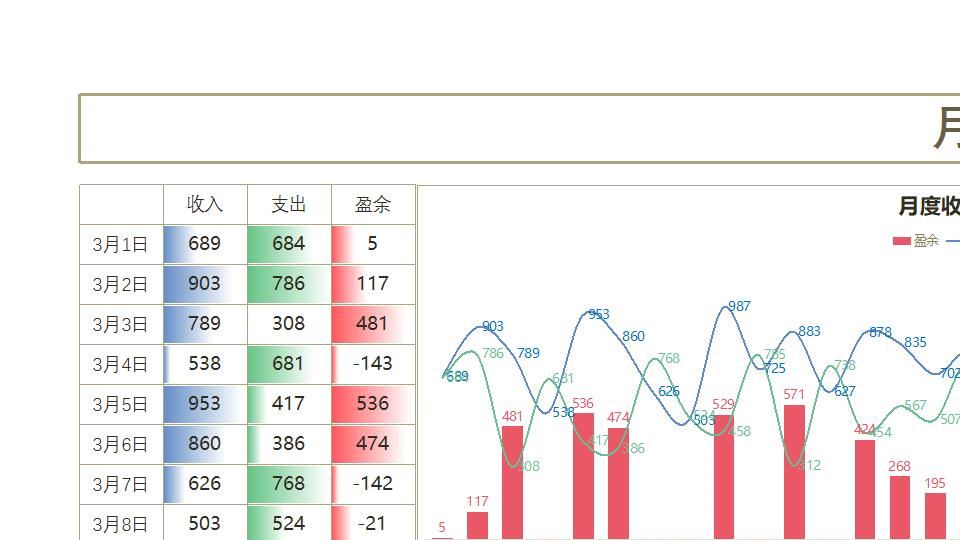The image size is (960, 540).
Task: Select income cell with value 503
Action: coord(205,523)
